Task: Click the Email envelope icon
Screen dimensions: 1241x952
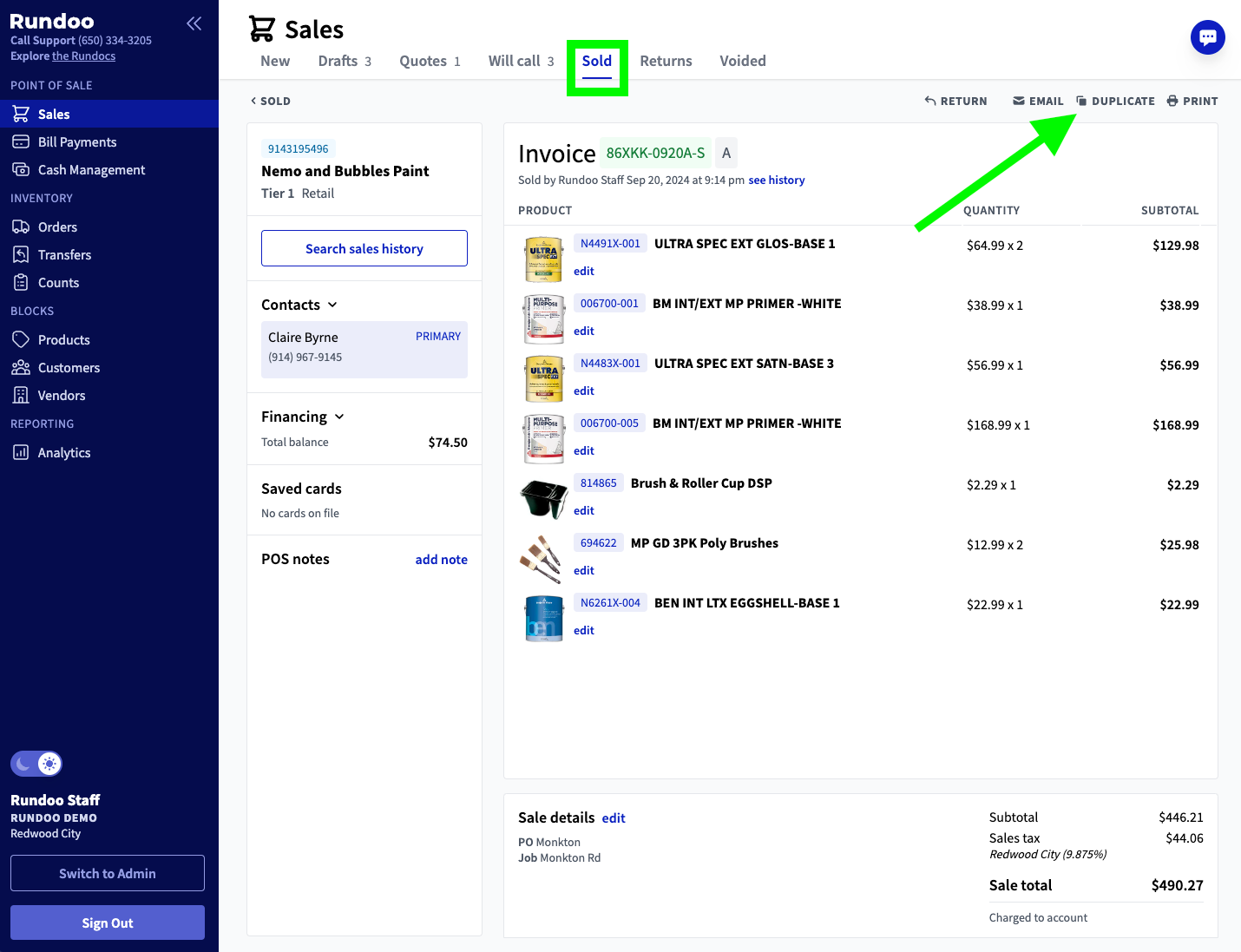Action: point(1019,101)
